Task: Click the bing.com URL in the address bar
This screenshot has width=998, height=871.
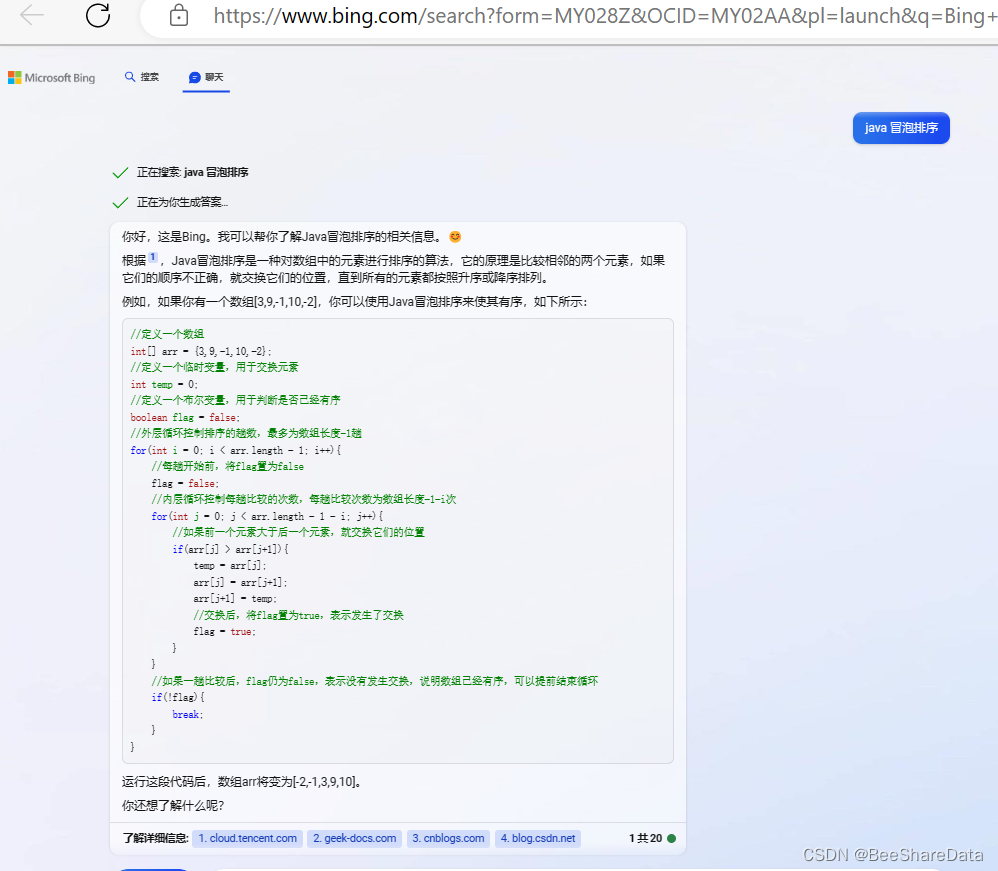Action: pyautogui.click(x=605, y=15)
